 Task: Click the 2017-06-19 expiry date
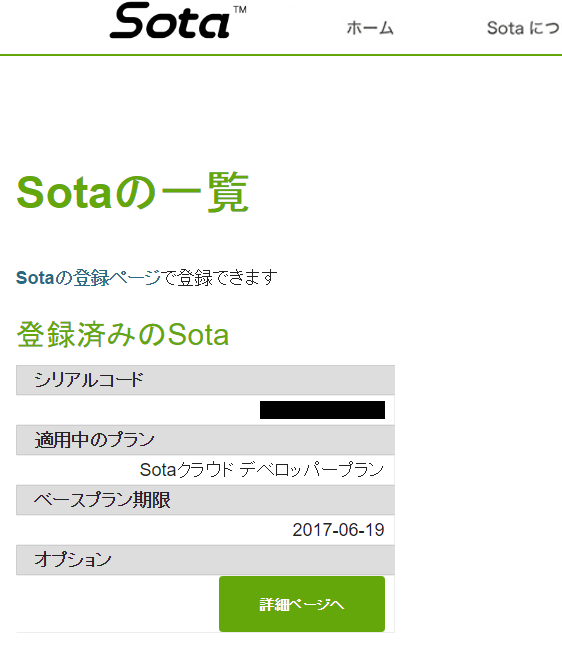(x=339, y=530)
